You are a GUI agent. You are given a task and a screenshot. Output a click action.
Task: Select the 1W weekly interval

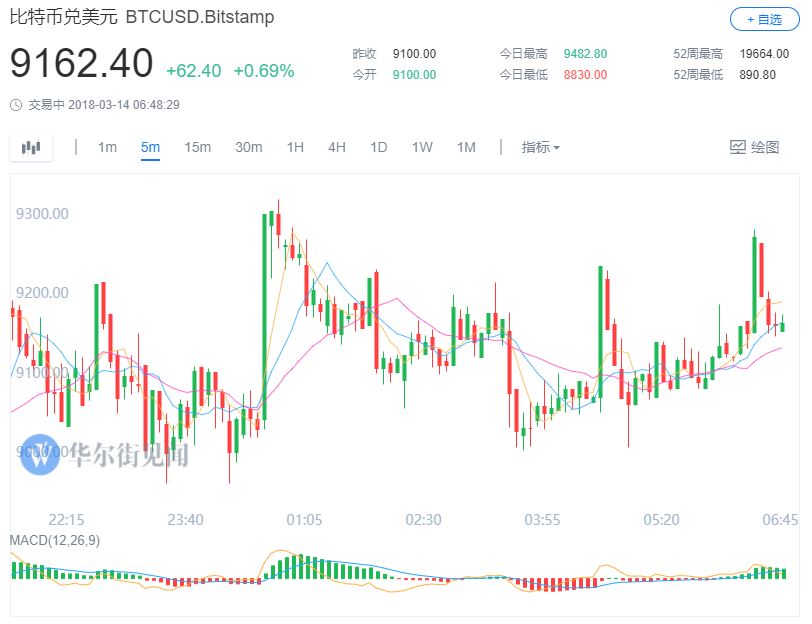coord(422,148)
